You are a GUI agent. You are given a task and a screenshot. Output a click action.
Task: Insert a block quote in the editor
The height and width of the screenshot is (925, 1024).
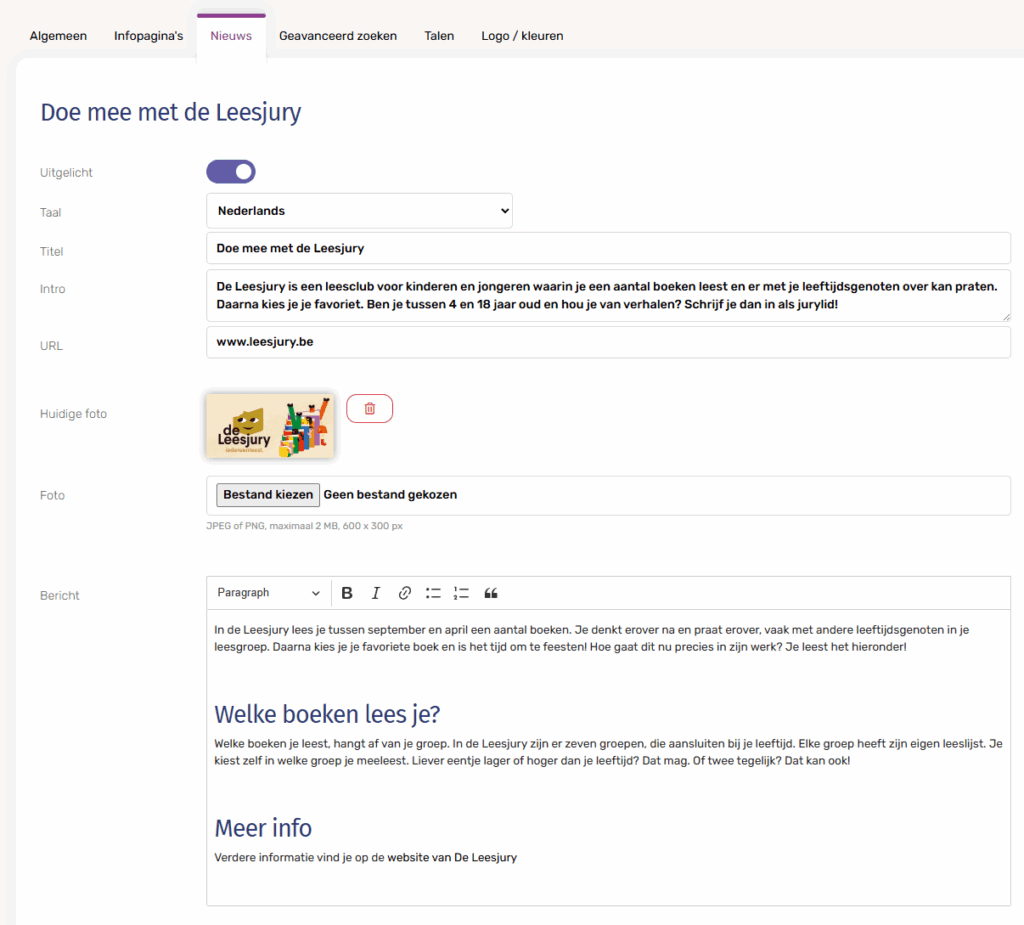click(x=491, y=593)
